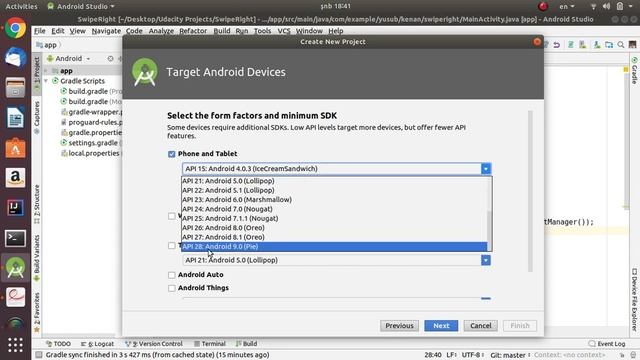Click the green Gradle sync toolbar icon
The width and height of the screenshot is (640, 360).
pyautogui.click(x=571, y=45)
